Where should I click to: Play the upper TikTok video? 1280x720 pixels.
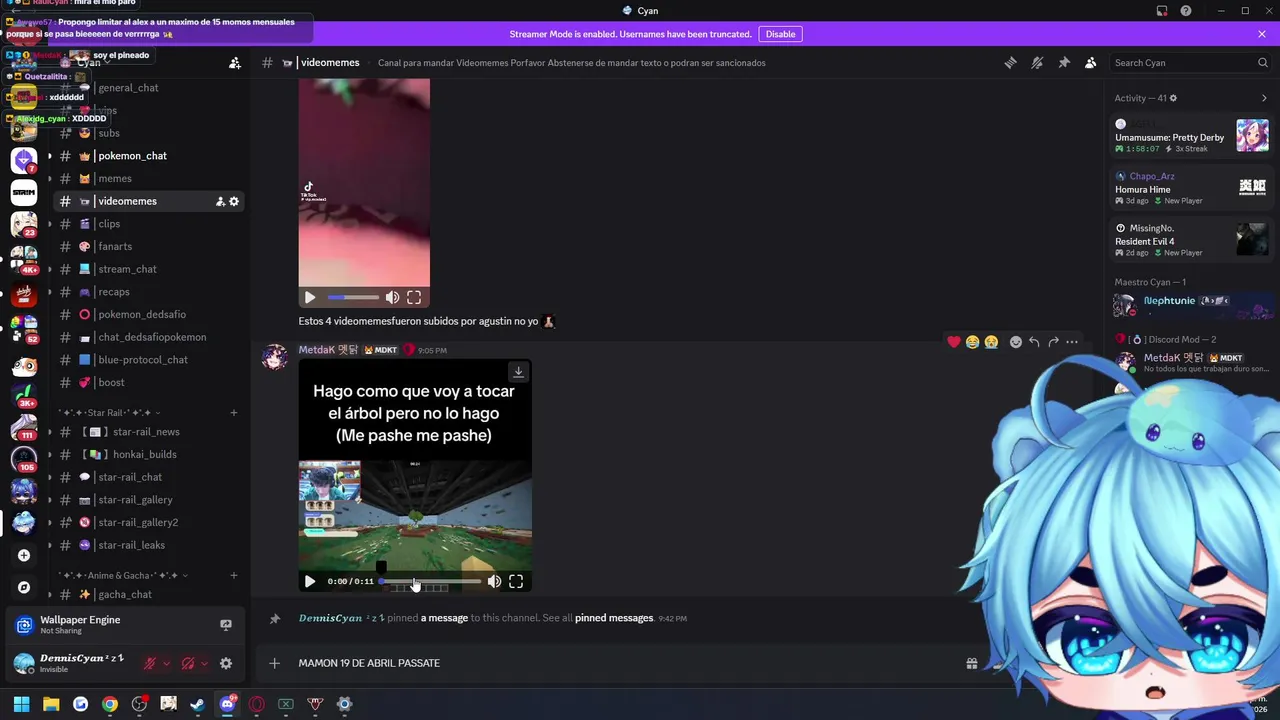310,297
